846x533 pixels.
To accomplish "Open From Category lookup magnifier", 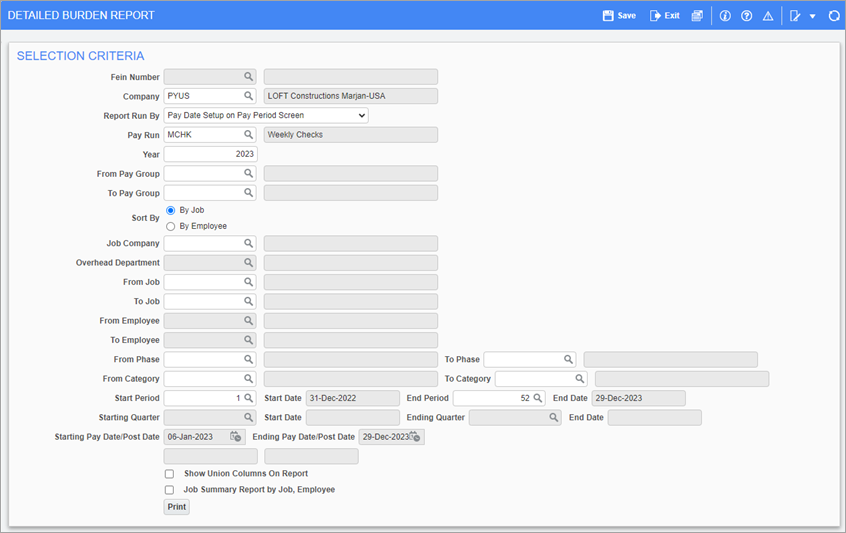I will tap(248, 379).
